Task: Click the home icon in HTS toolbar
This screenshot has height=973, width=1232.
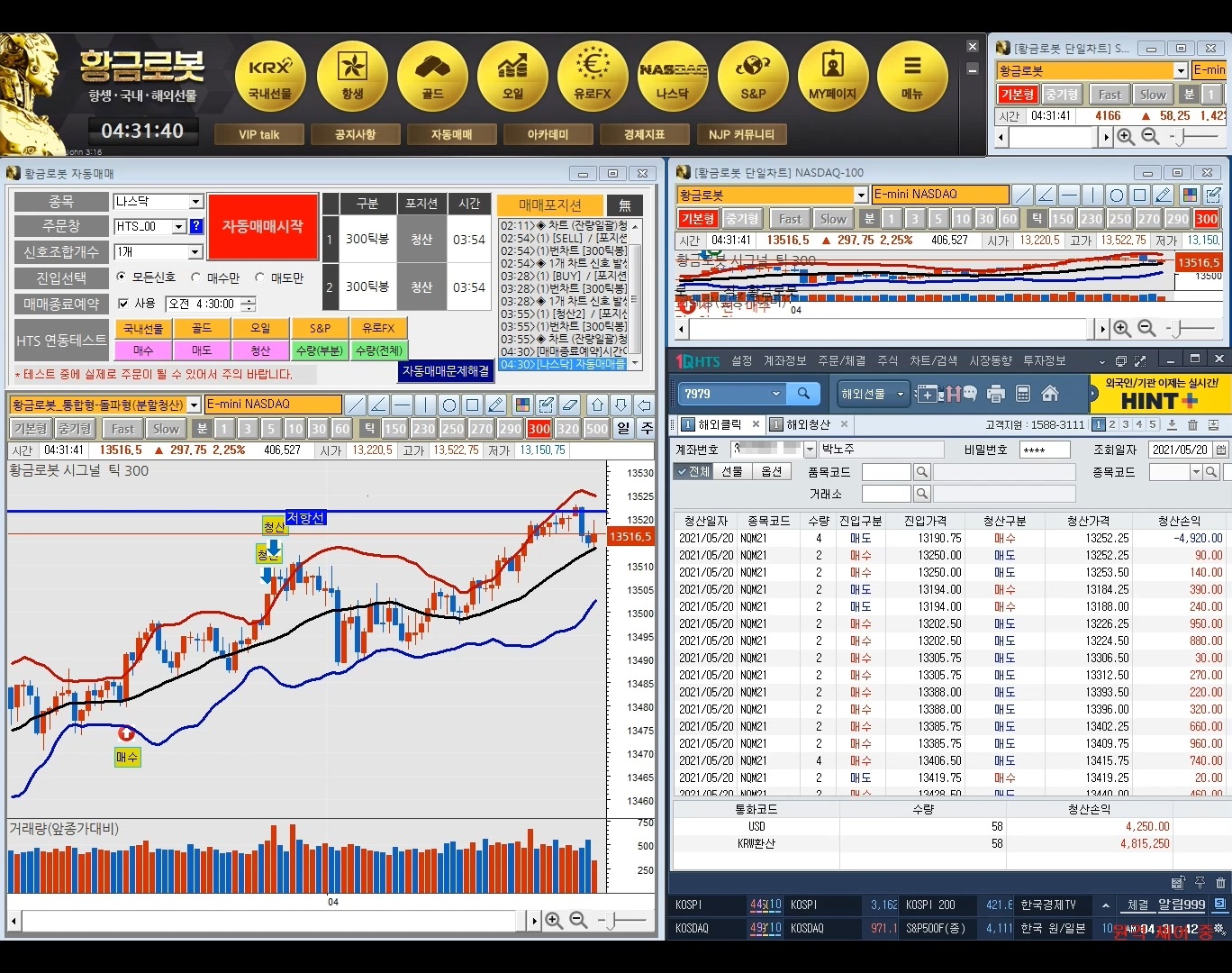Action: coord(1049,394)
